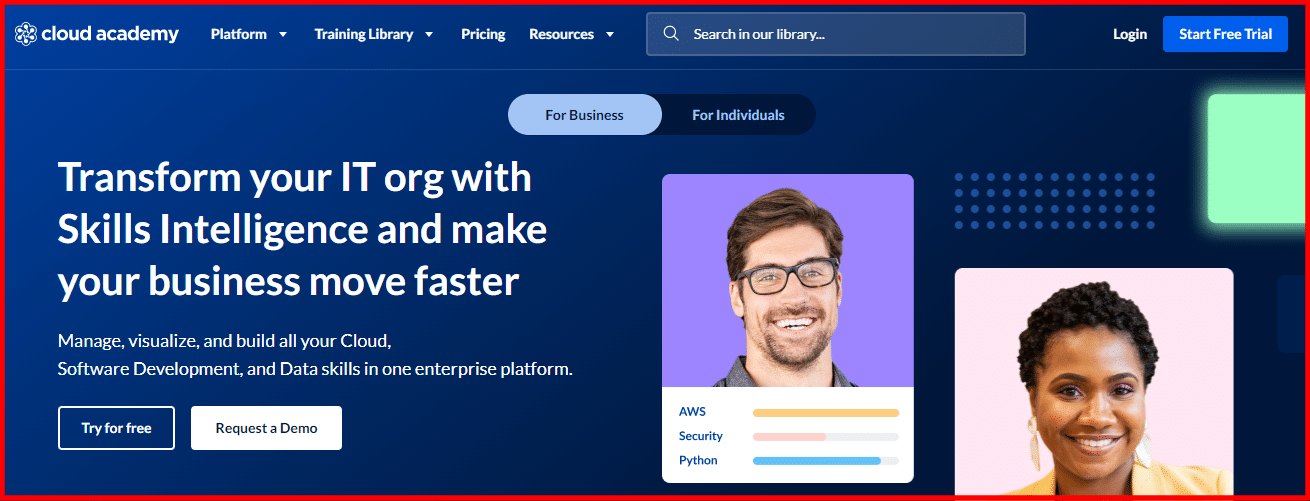Click the Security skill progress bar
The image size is (1310, 501).
pos(826,437)
